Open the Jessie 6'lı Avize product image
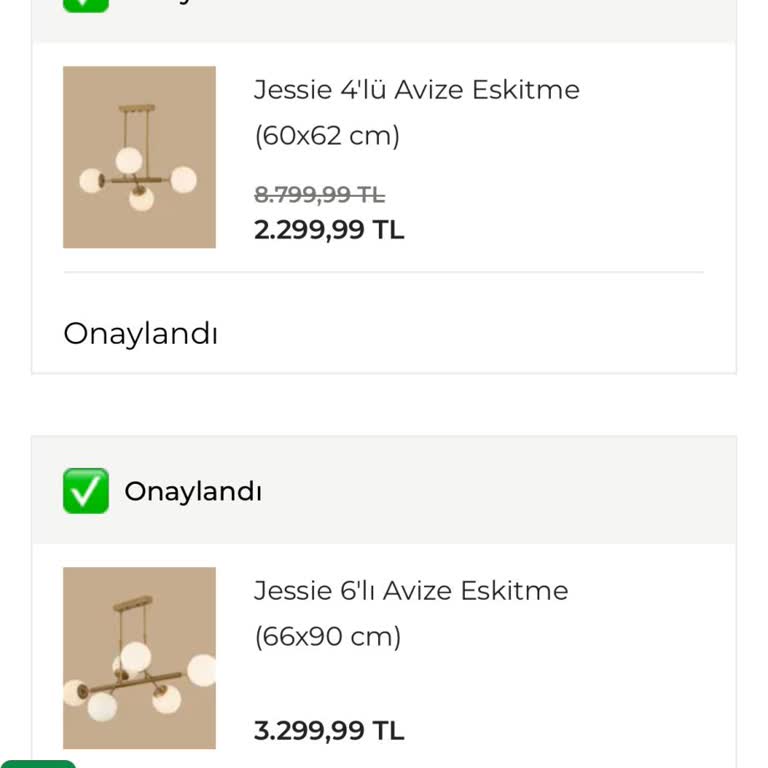The width and height of the screenshot is (768, 768). pyautogui.click(x=139, y=658)
